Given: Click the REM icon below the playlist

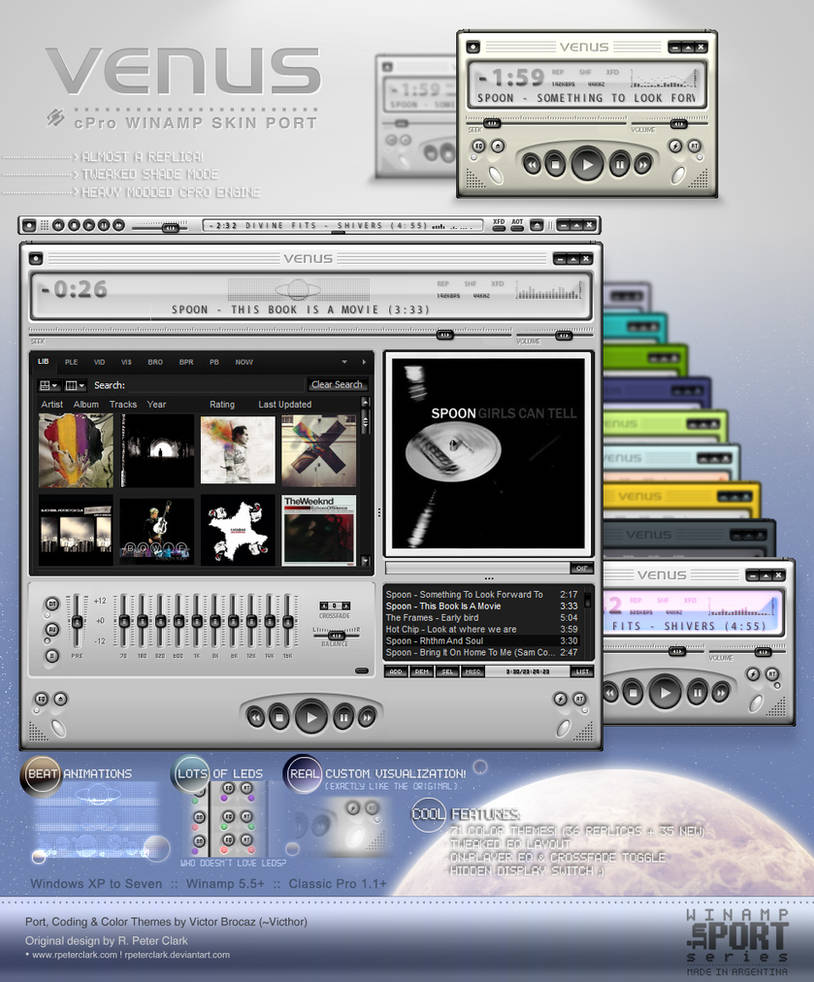Looking at the screenshot, I should (421, 672).
